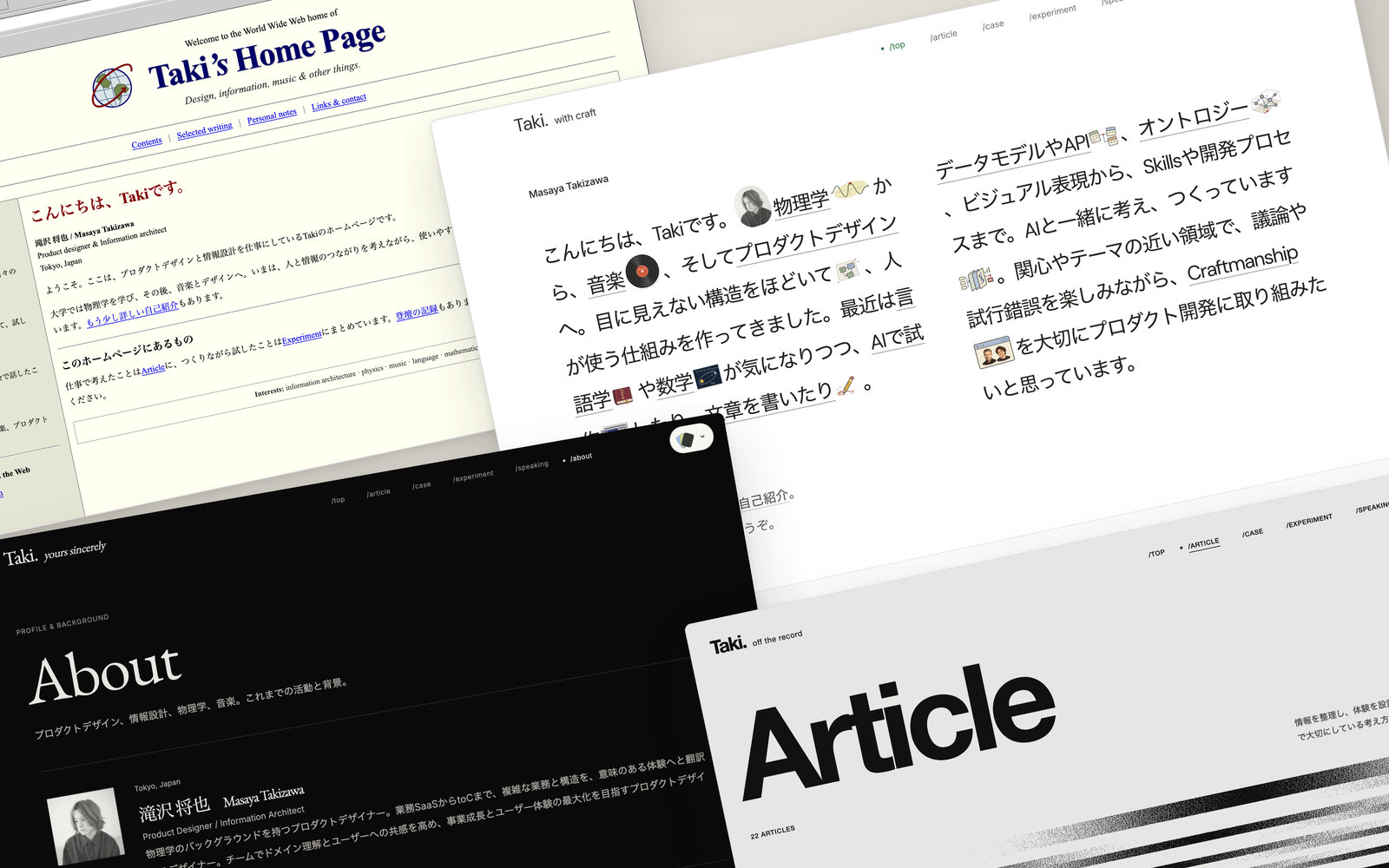Follow the もう少し詳しい自己紹介 link
The width and height of the screenshot is (1389, 868).
132,314
